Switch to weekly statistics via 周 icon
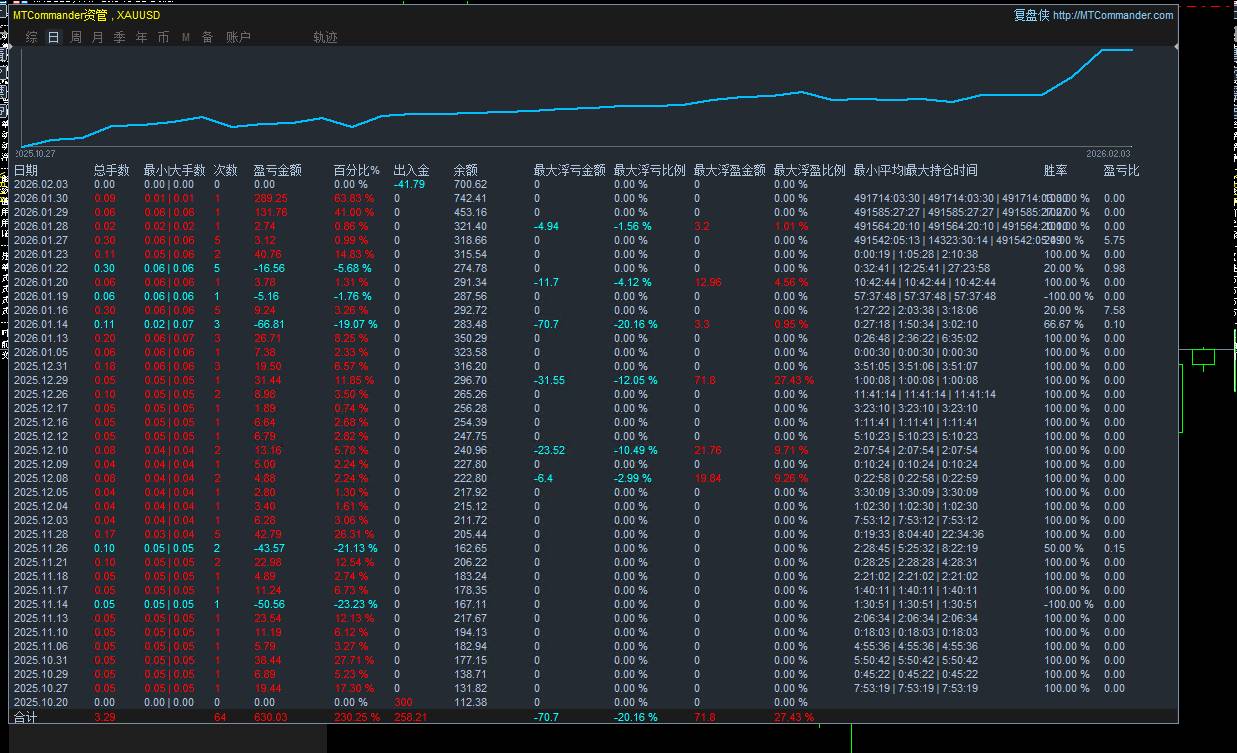Screen dimensions: 1237x753 point(75,36)
